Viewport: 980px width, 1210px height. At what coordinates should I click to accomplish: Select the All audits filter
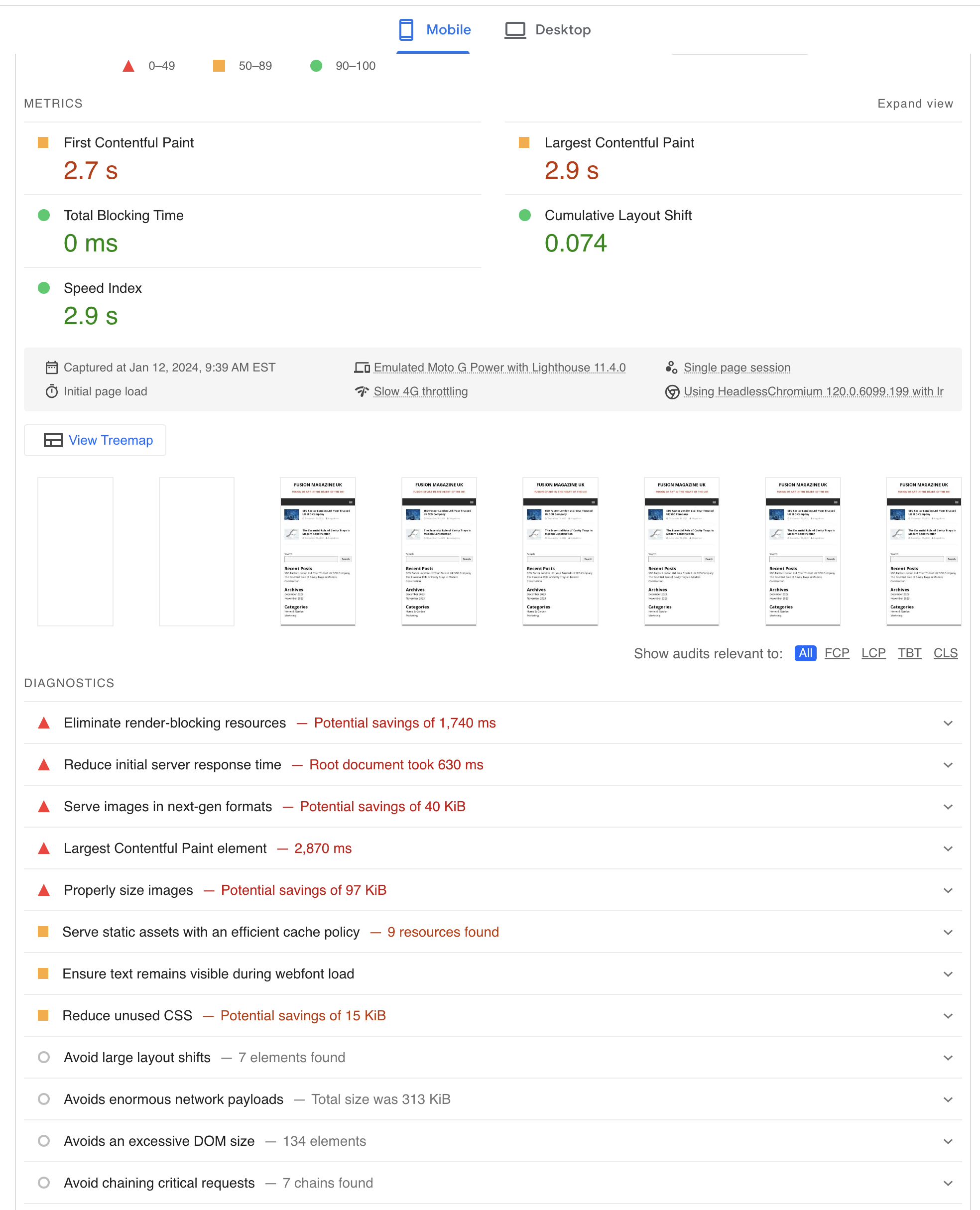805,653
